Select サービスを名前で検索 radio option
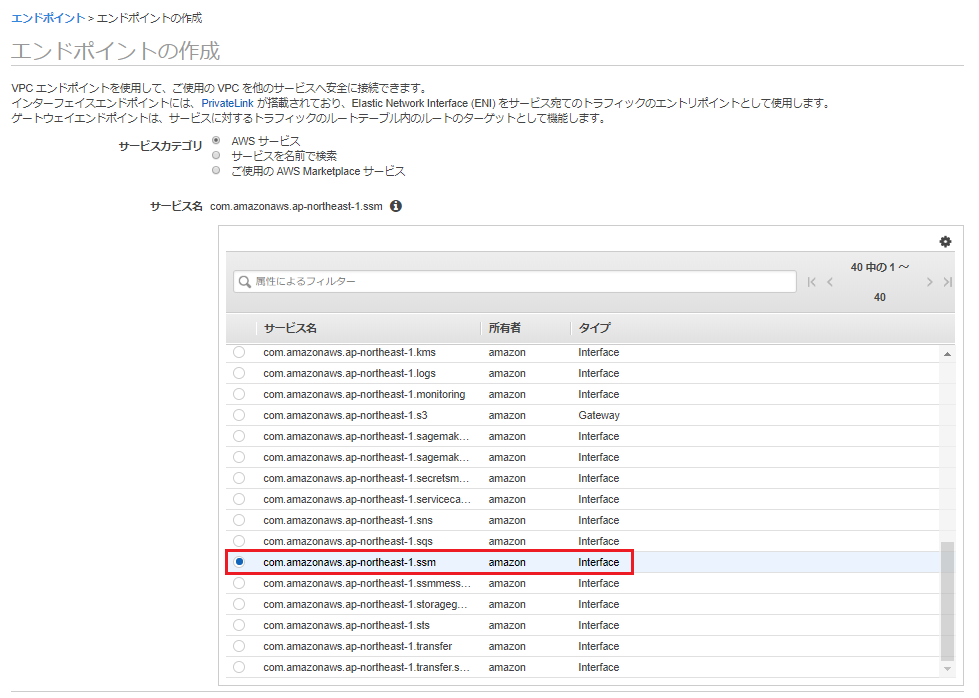This screenshot has height=698, width=979. tap(216, 155)
